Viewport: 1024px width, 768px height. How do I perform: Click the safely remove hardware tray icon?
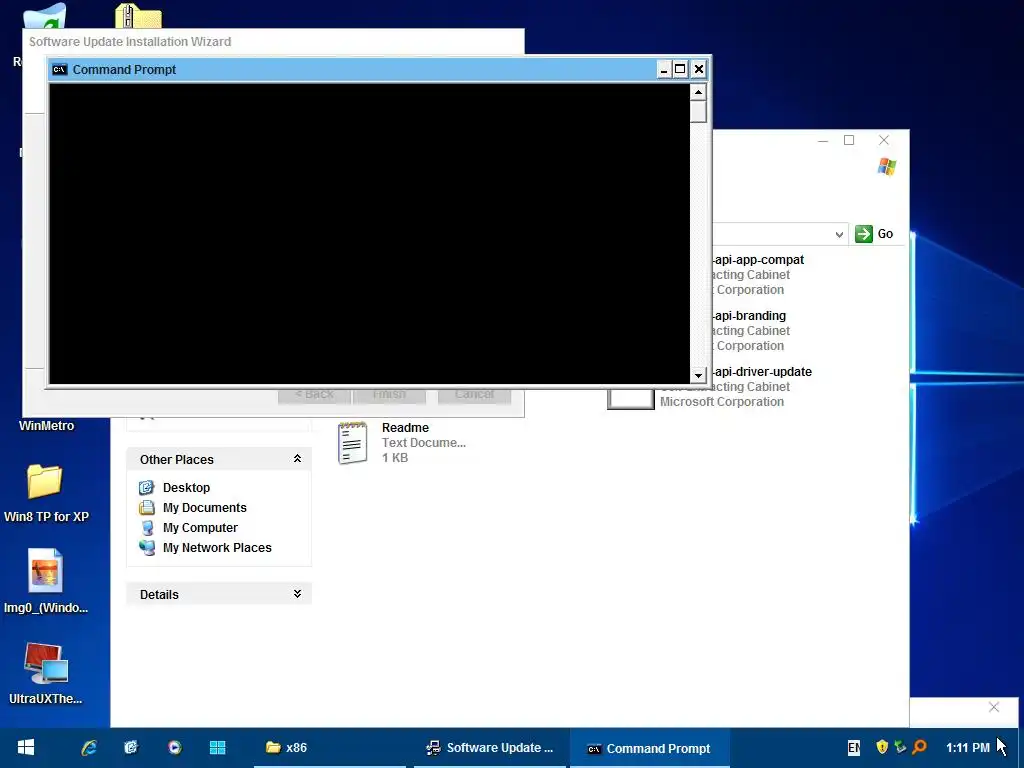click(x=901, y=746)
